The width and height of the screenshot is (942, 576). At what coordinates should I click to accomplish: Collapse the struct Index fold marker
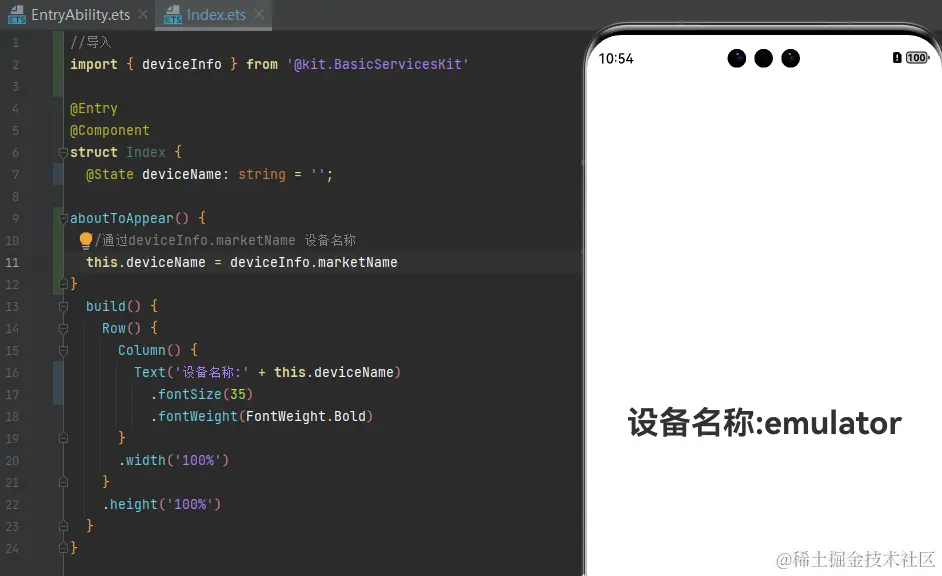click(62, 153)
